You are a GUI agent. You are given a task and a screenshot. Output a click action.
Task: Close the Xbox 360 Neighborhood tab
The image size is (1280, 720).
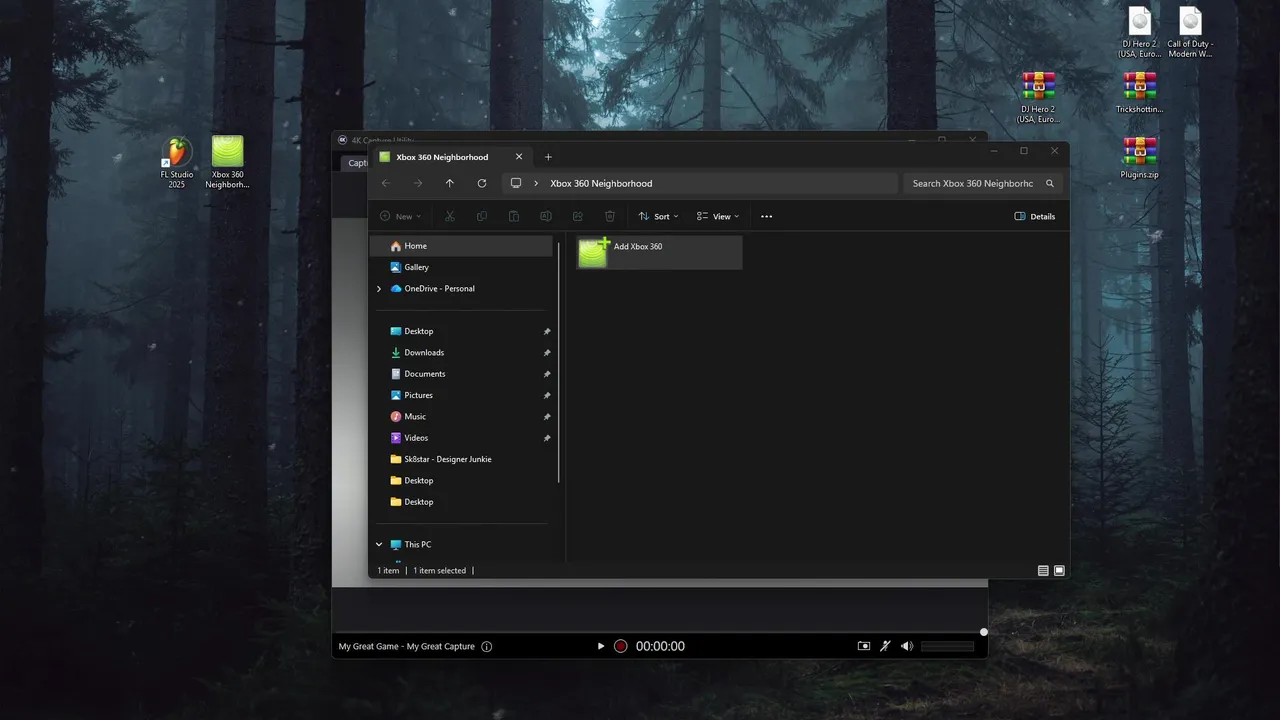(519, 157)
